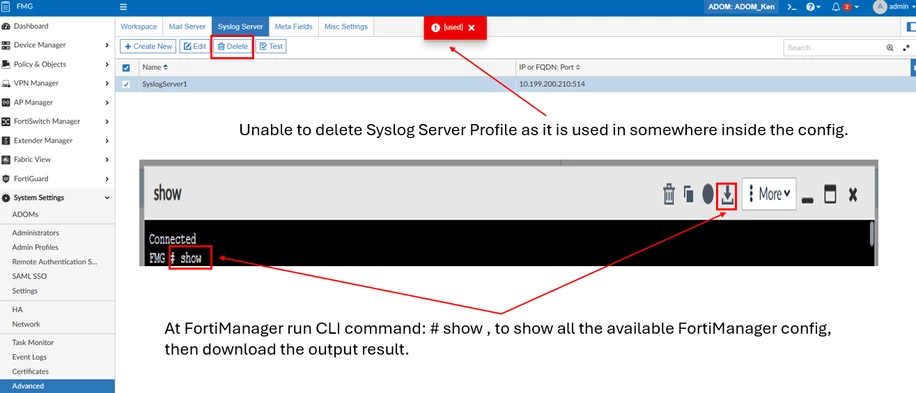Select the Syslog Server tab
Screen dimensions: 916x393
coord(240,27)
